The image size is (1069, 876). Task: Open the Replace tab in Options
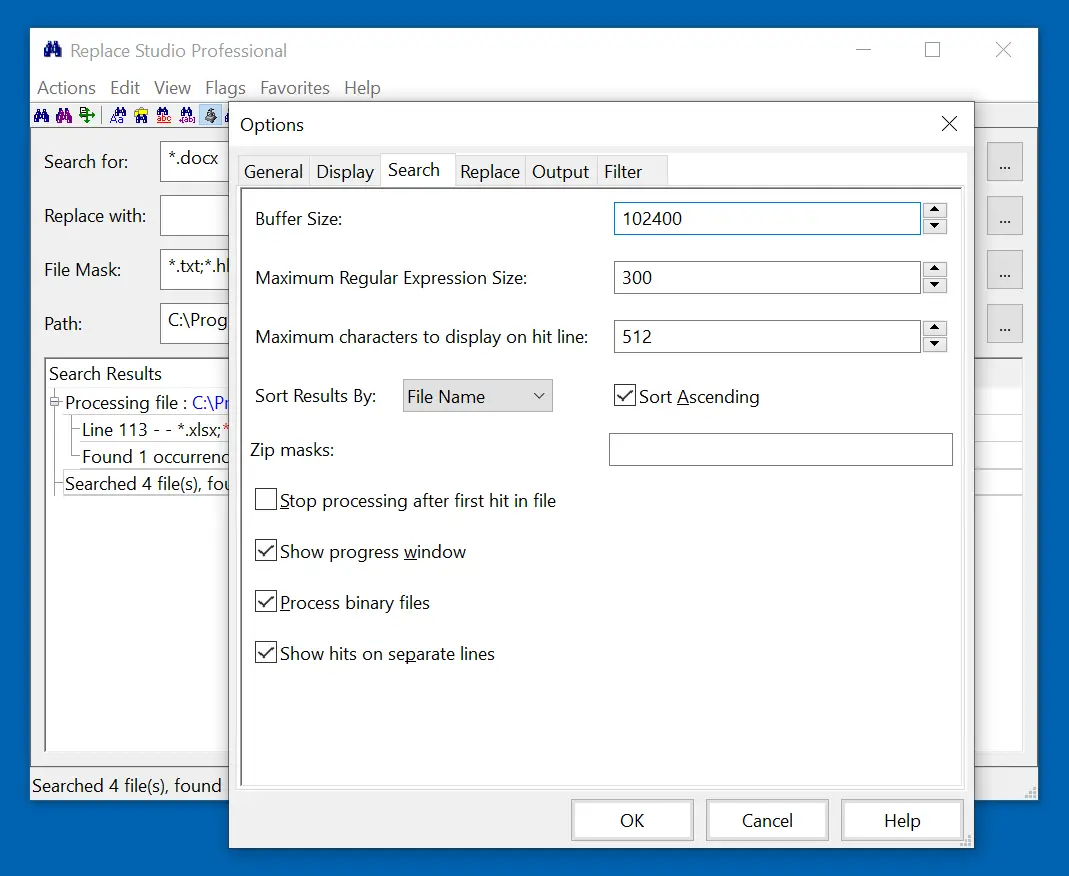pos(490,172)
